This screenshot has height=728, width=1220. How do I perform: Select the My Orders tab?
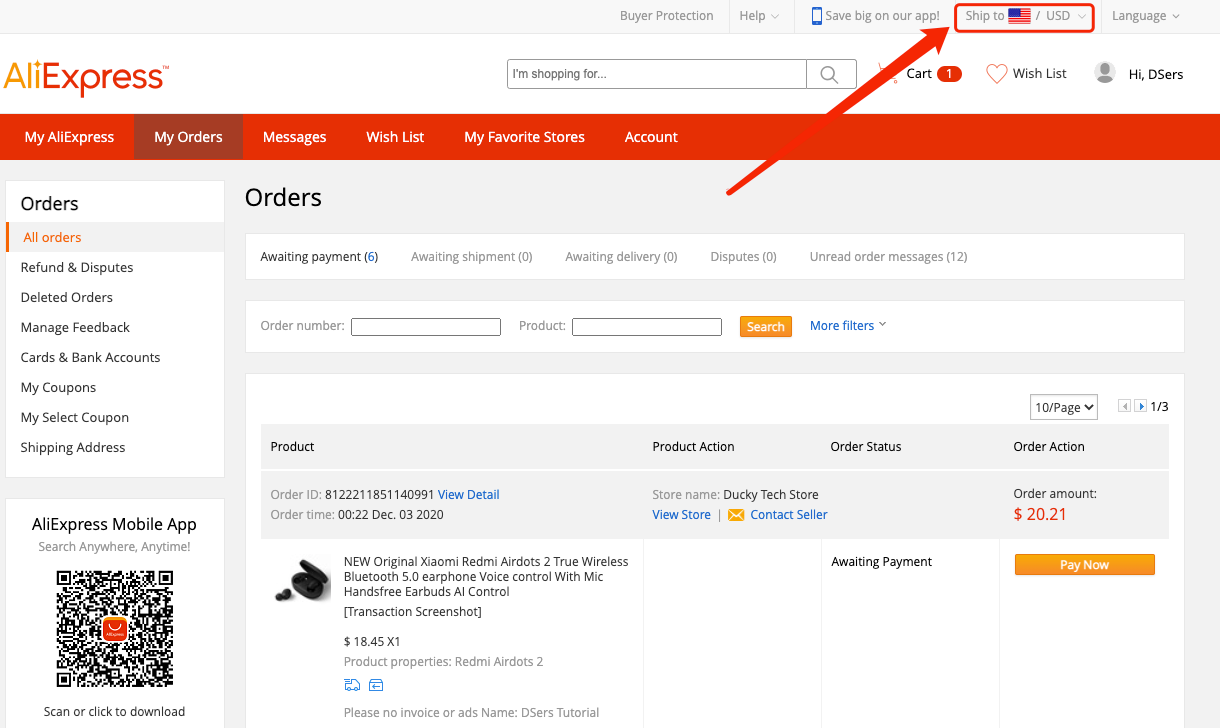tap(188, 137)
